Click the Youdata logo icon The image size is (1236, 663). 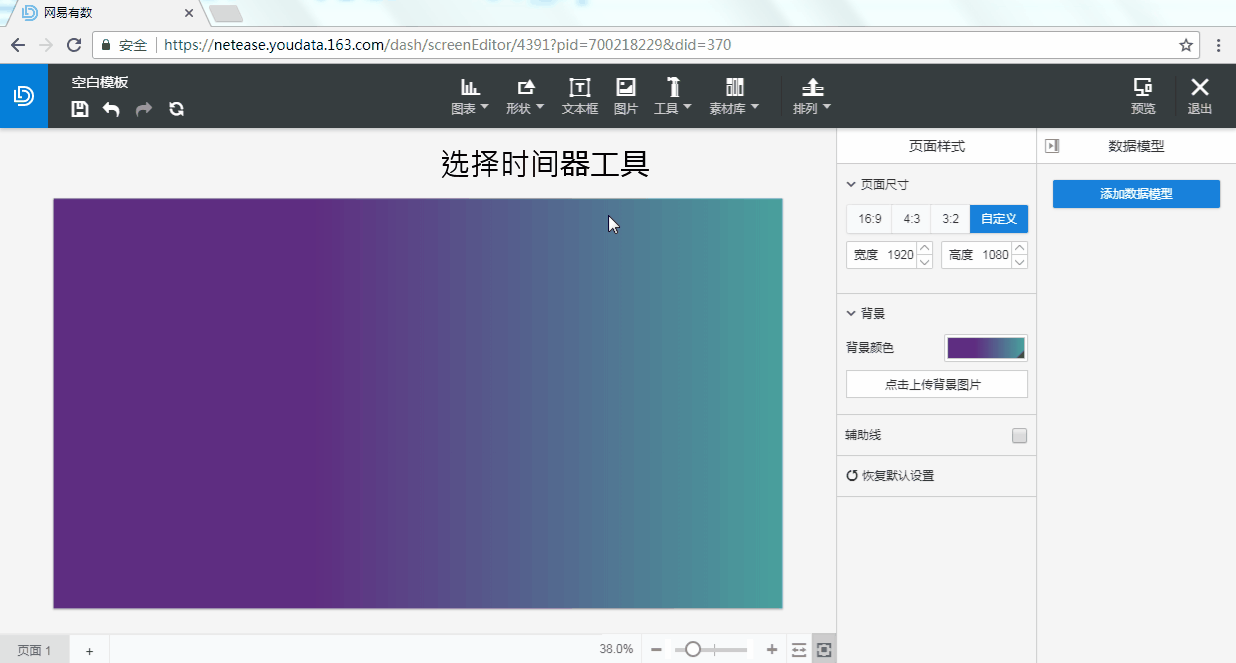[24, 96]
